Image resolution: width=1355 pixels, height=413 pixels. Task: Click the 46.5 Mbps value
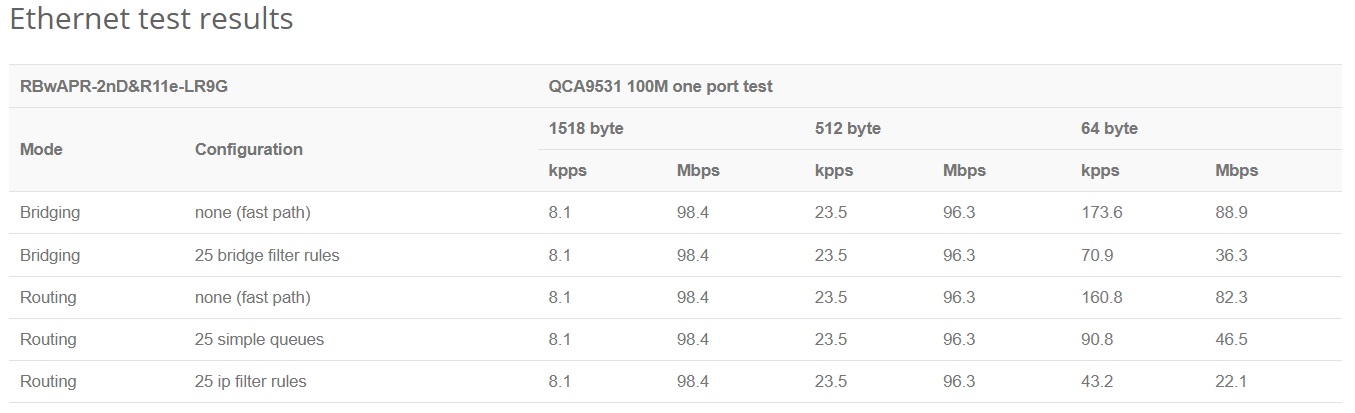1231,339
